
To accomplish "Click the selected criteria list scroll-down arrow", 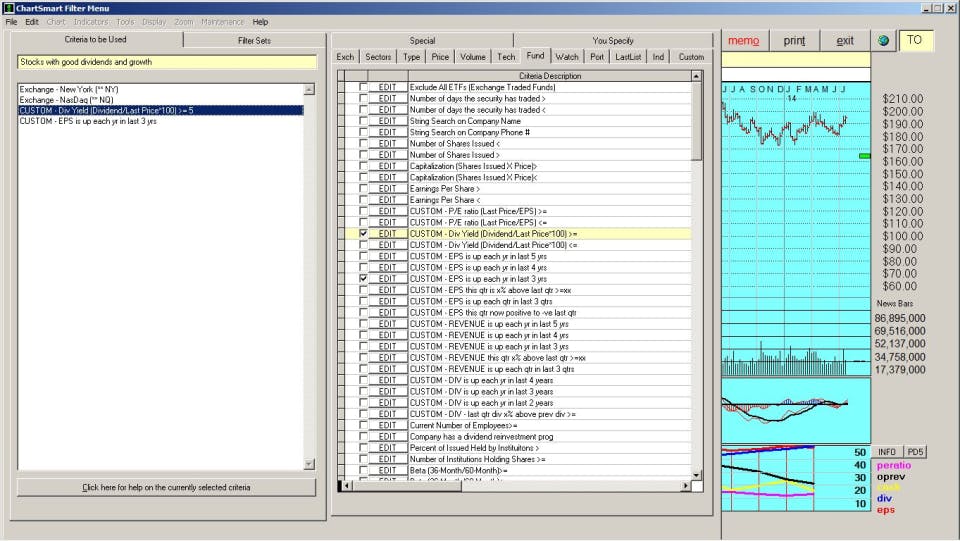I will [x=309, y=464].
